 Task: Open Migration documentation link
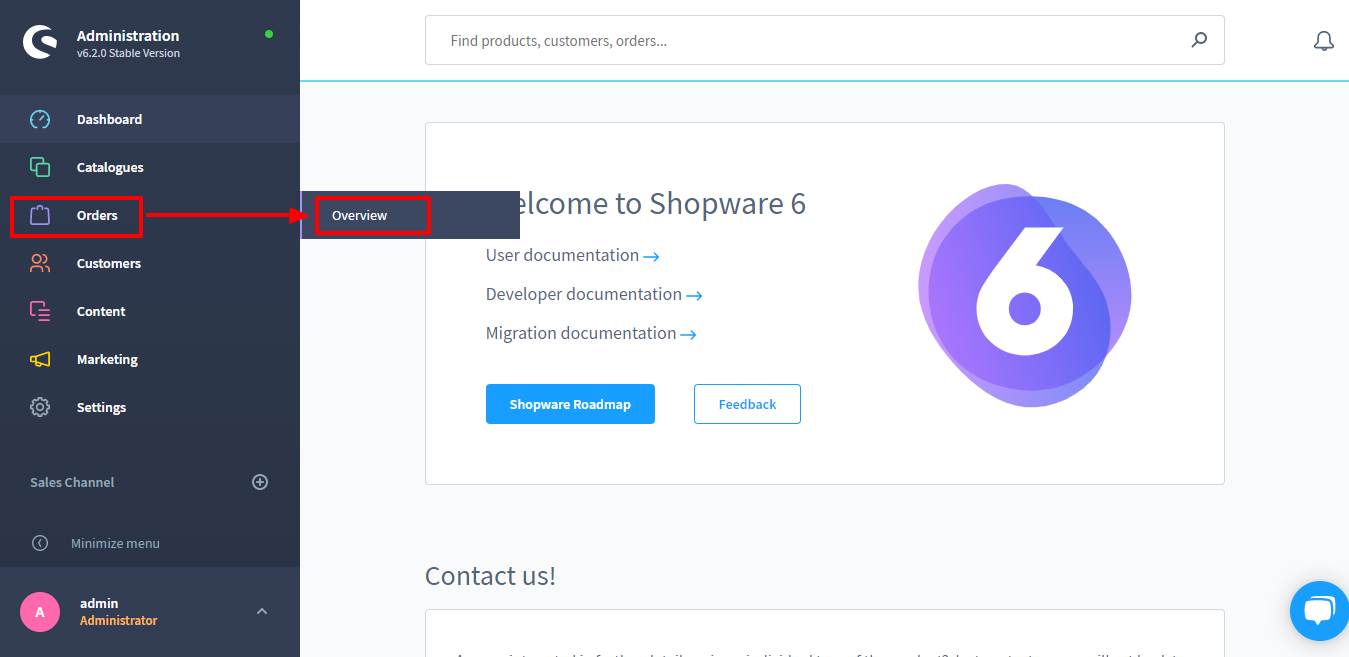click(x=591, y=333)
